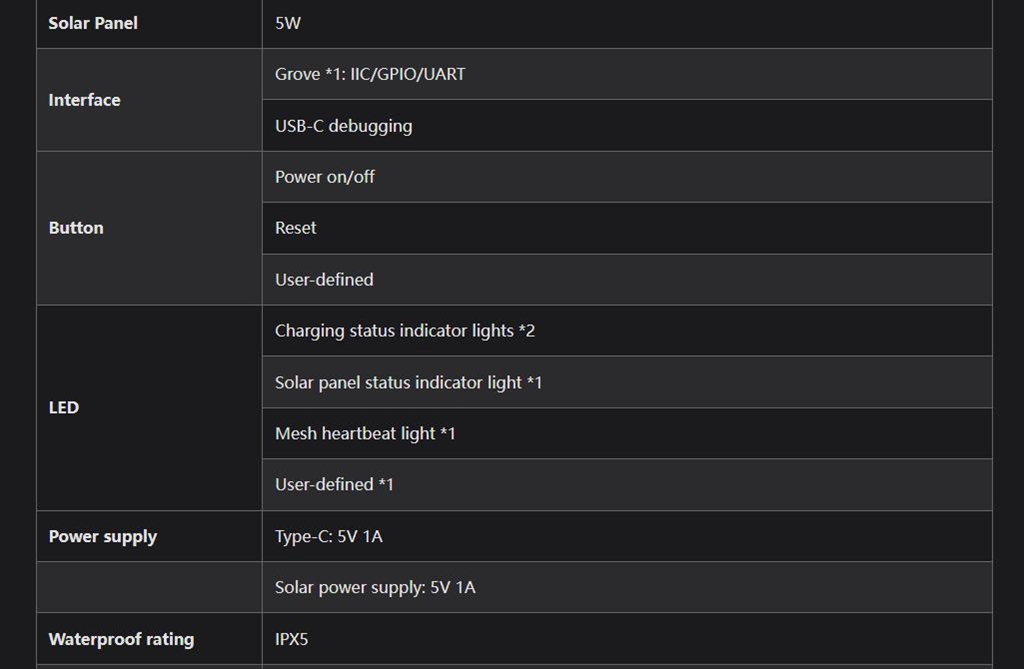Click the "Waterproof rating" row label

tap(121, 639)
